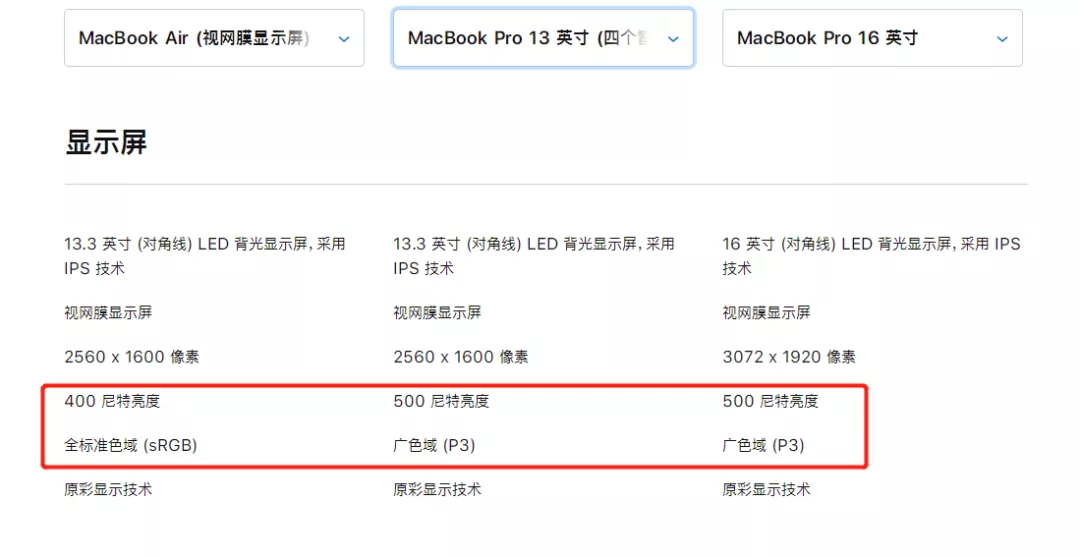Screen dimensions: 1080x558
Task: Open the MacBook Air (视网膜显示屏) model dropdown
Action: (x=214, y=38)
